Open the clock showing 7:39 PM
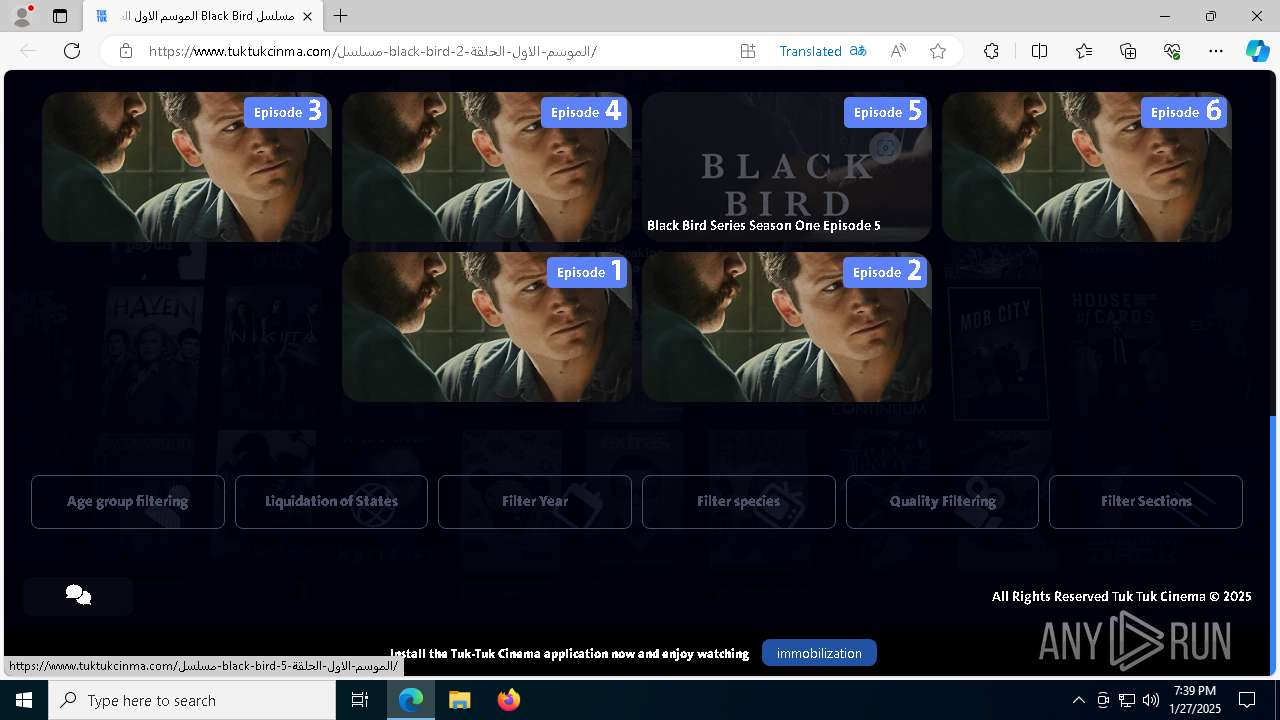 tap(1195, 700)
